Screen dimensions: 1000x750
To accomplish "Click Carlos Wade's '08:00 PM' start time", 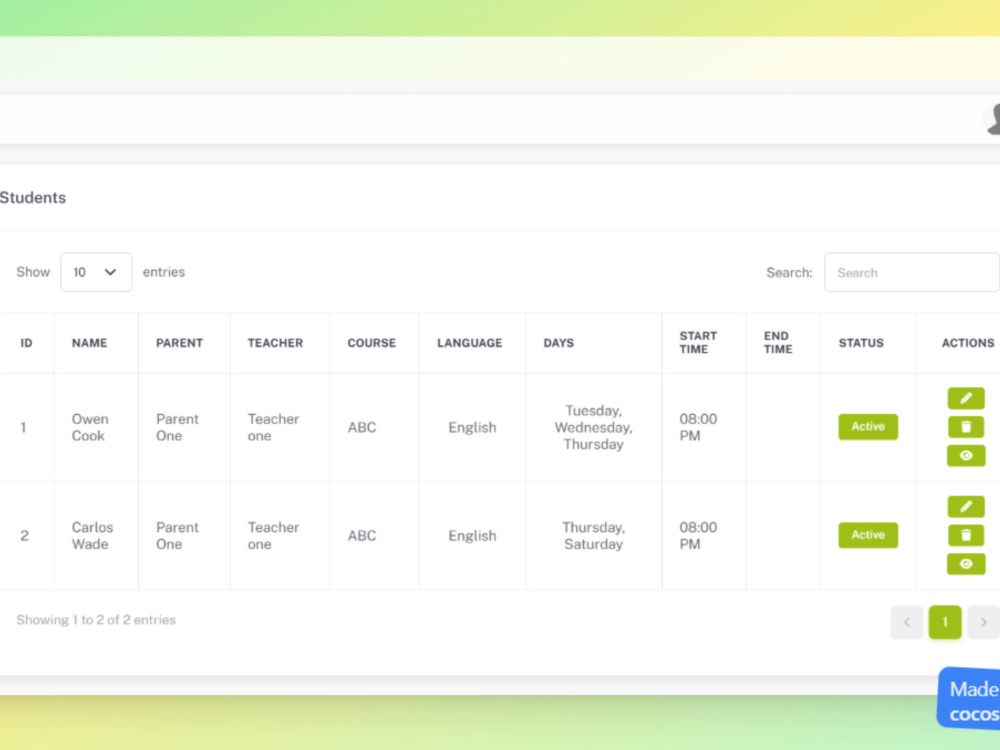I will tap(698, 536).
